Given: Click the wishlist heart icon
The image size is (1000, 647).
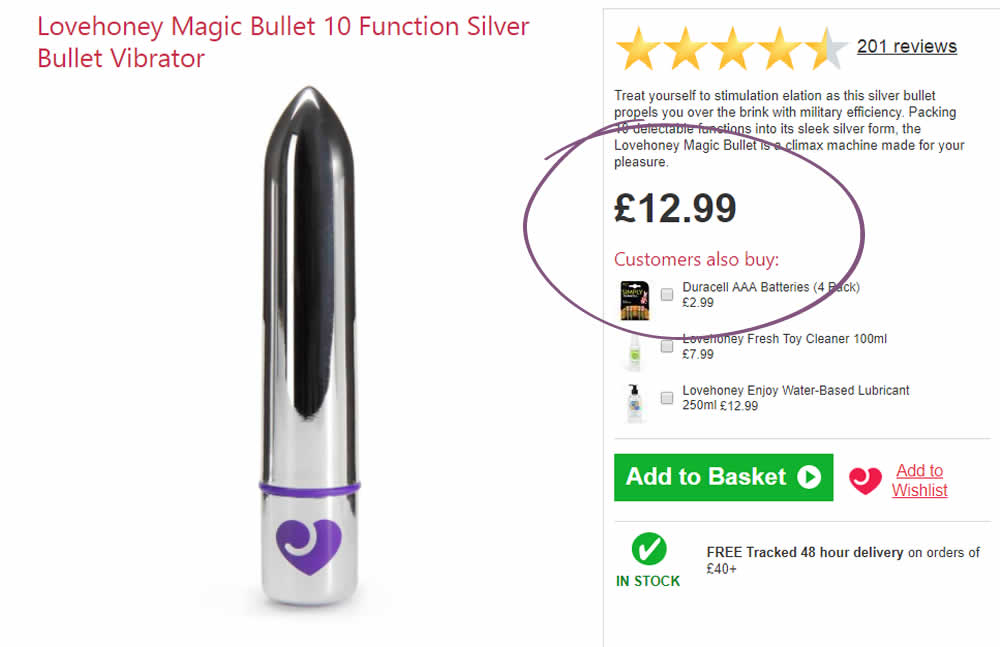Looking at the screenshot, I should coord(866,481).
